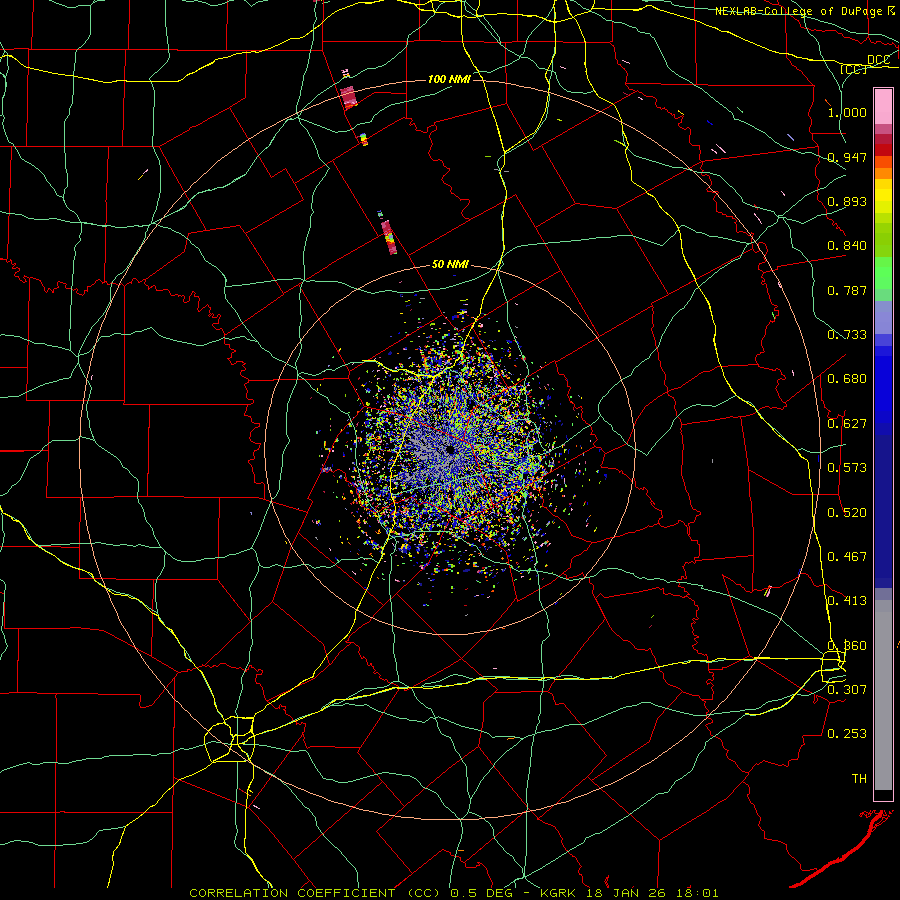The image size is (900, 900).
Task: Click the 0.520 scale value
Action: coord(847,513)
